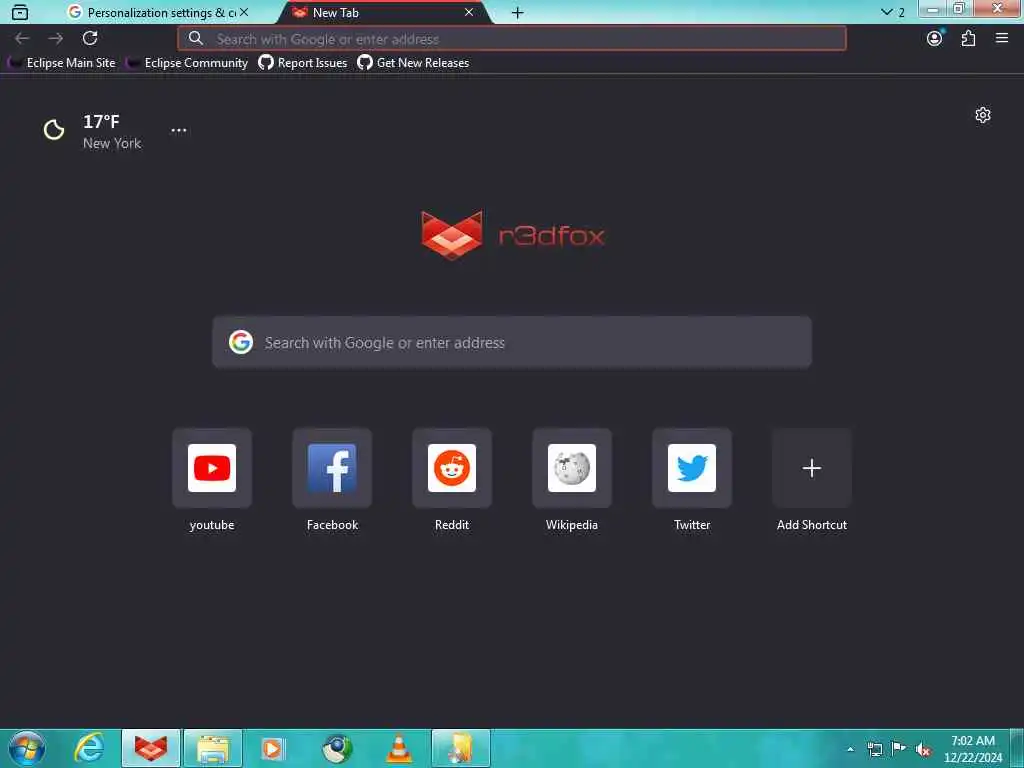Select r3dfox taskbar button

click(x=151, y=748)
